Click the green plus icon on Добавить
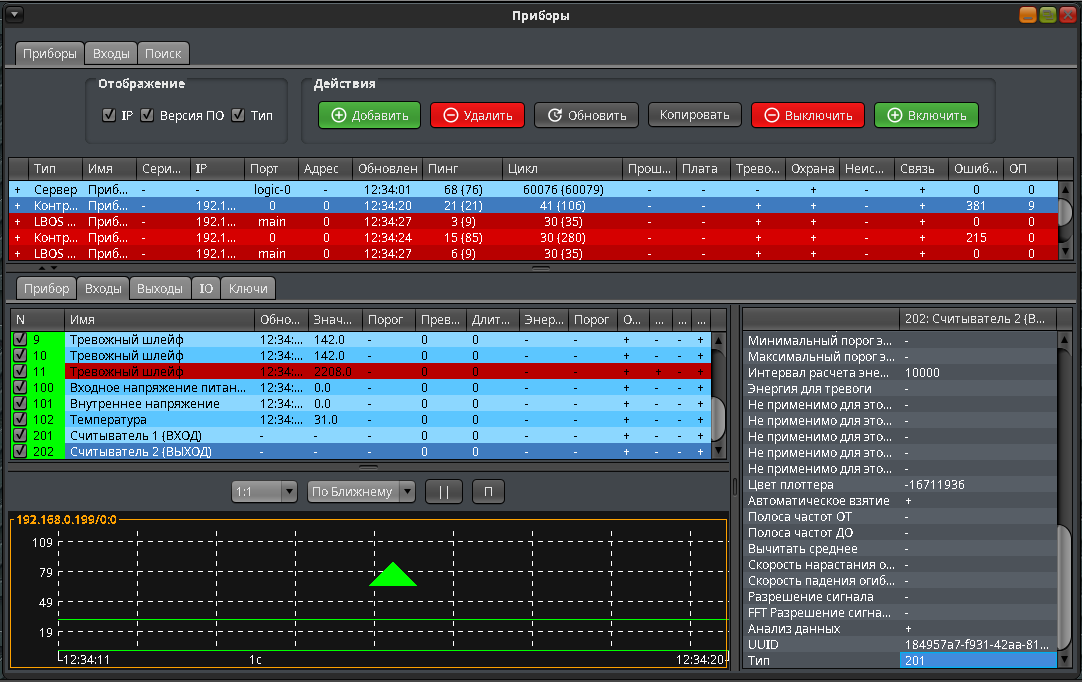This screenshot has width=1082, height=682. click(339, 116)
